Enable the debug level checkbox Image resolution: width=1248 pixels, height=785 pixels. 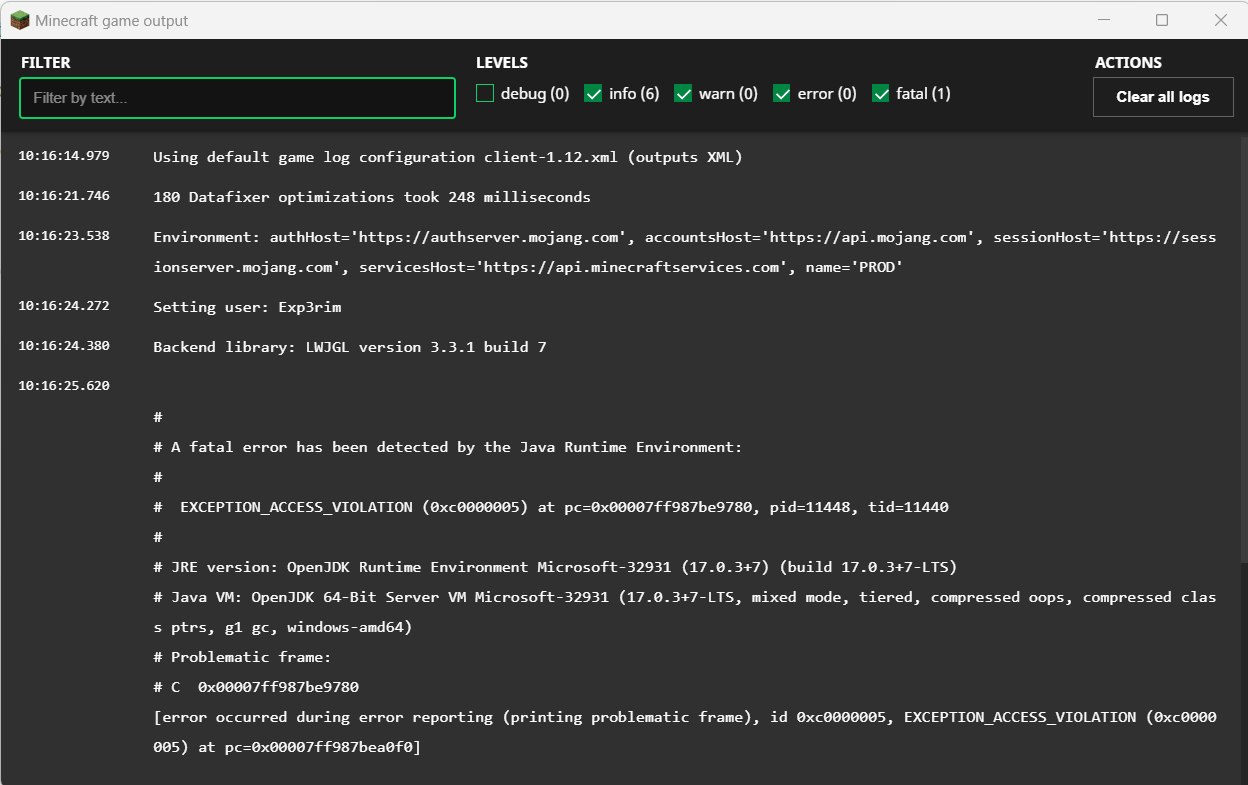click(485, 93)
